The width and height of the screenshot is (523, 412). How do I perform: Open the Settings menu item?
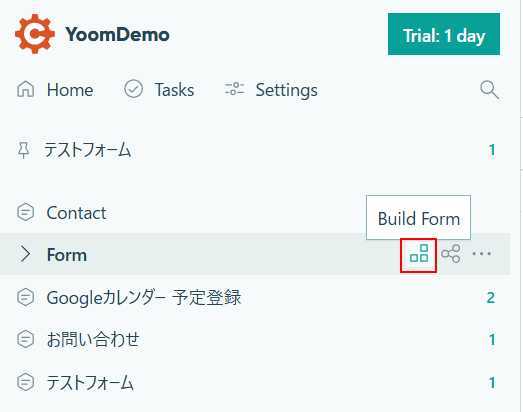(x=271, y=90)
